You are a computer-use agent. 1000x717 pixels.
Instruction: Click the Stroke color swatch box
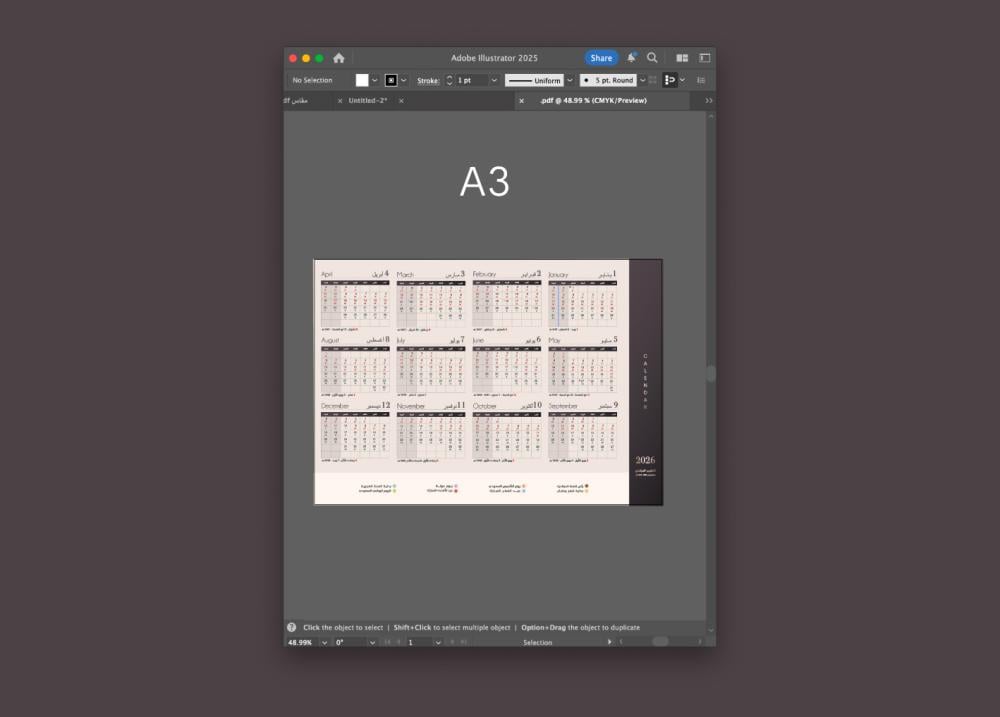click(391, 80)
